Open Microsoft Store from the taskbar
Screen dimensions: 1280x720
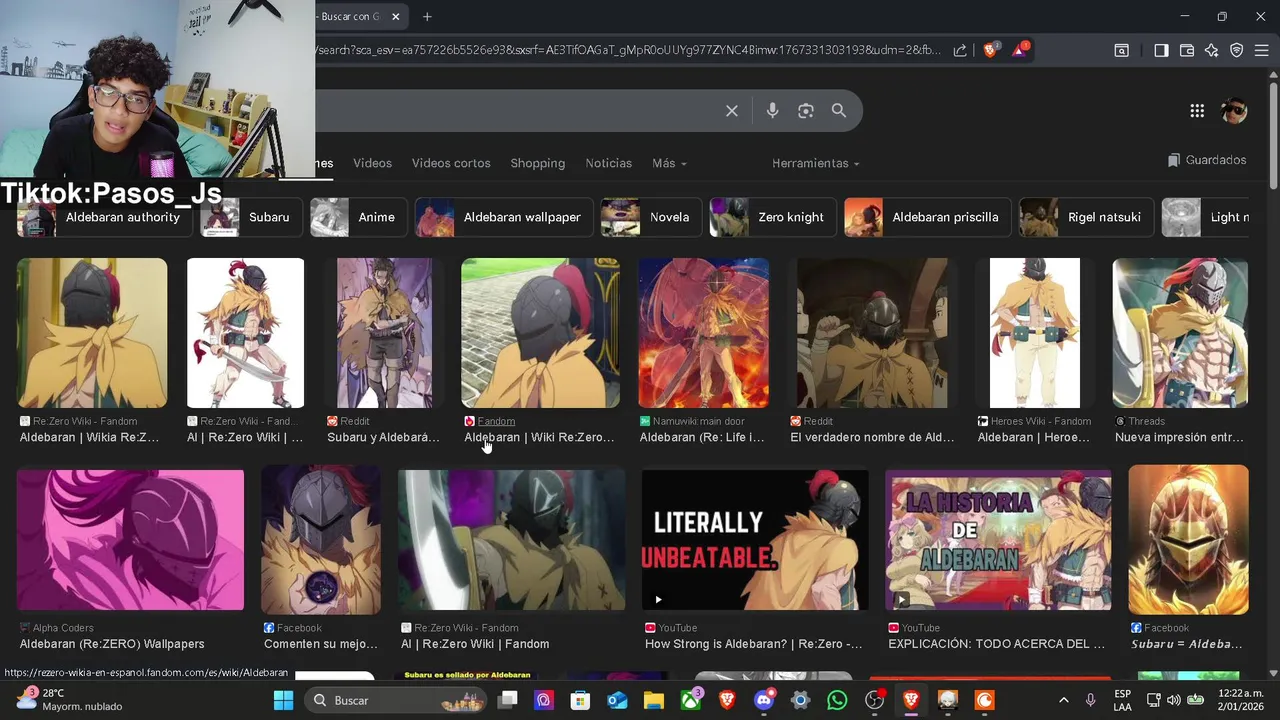coord(580,700)
